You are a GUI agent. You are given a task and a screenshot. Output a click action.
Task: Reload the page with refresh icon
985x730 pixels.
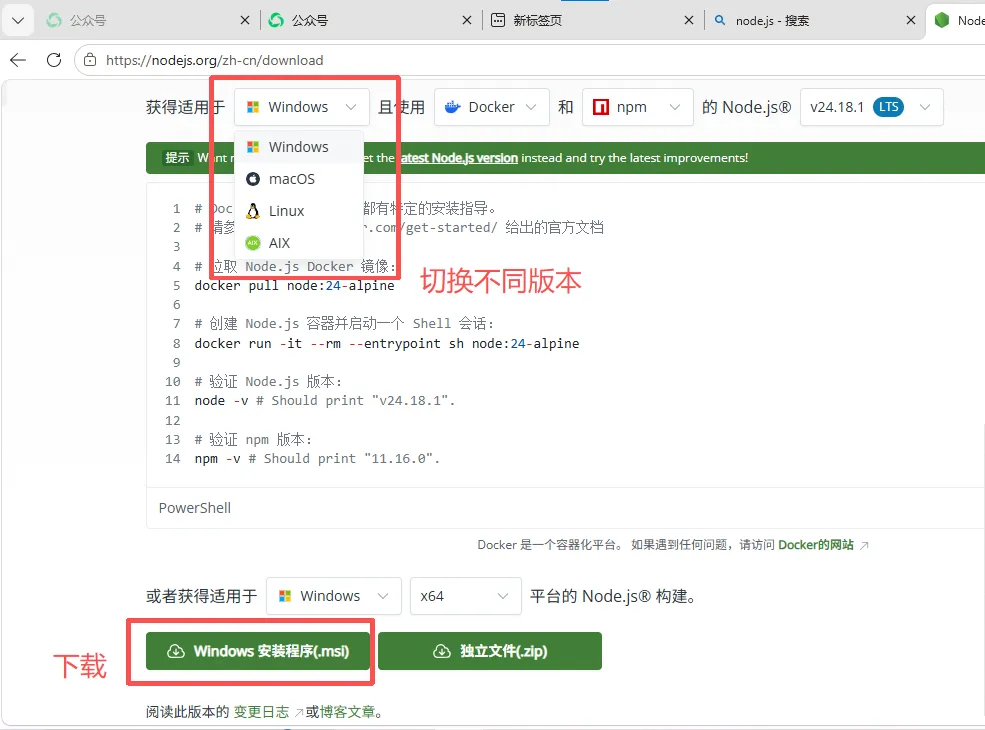54,60
